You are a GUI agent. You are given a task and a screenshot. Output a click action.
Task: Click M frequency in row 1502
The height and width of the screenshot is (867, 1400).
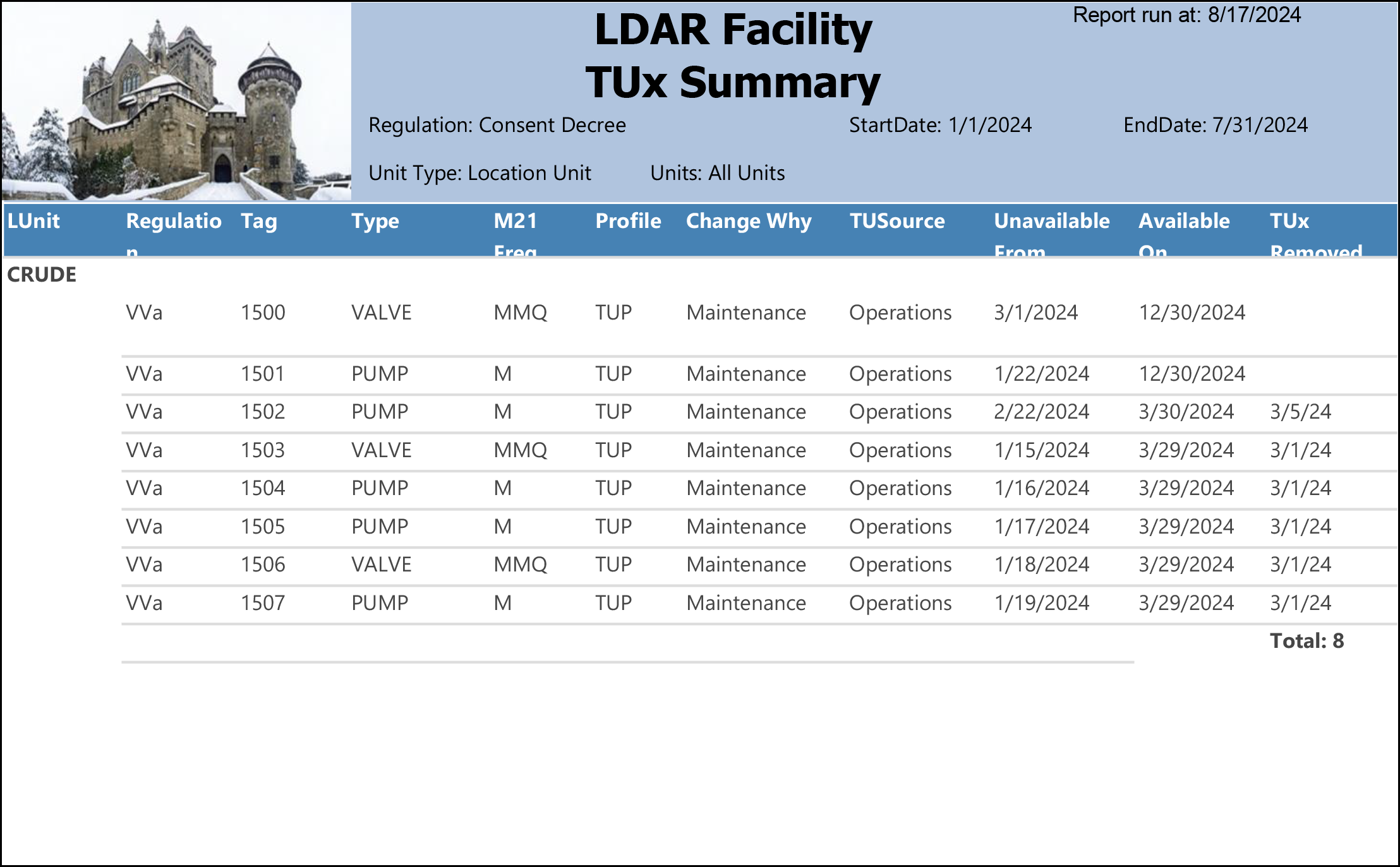(x=503, y=412)
